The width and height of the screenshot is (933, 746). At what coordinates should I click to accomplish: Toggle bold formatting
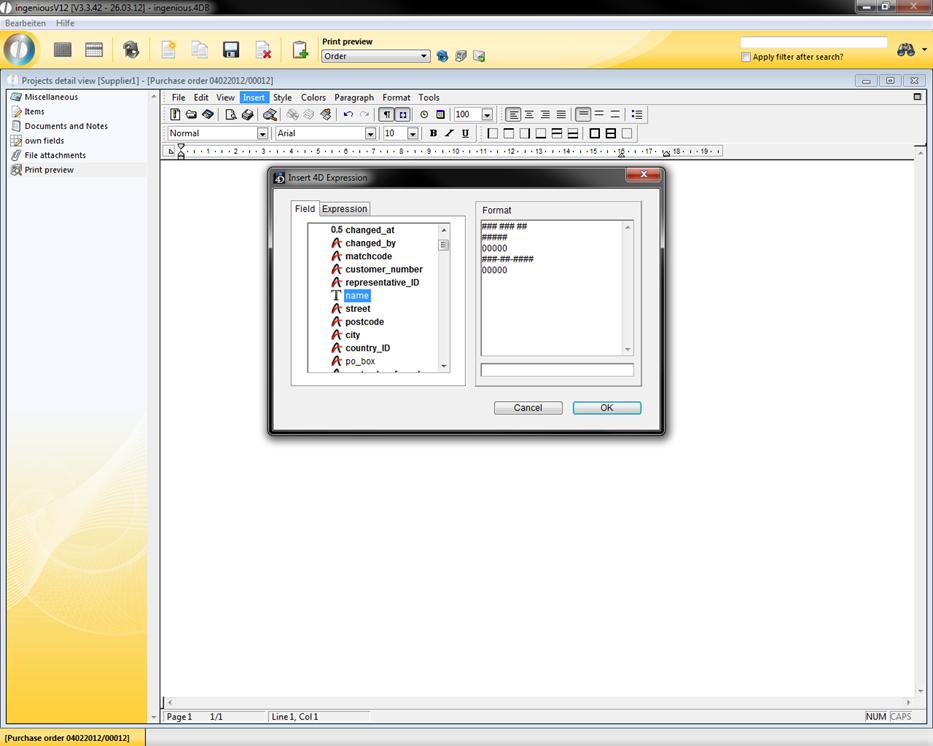433,133
